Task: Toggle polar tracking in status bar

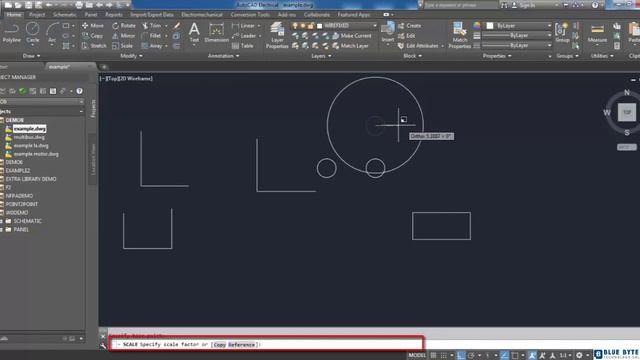Action: click(x=471, y=356)
